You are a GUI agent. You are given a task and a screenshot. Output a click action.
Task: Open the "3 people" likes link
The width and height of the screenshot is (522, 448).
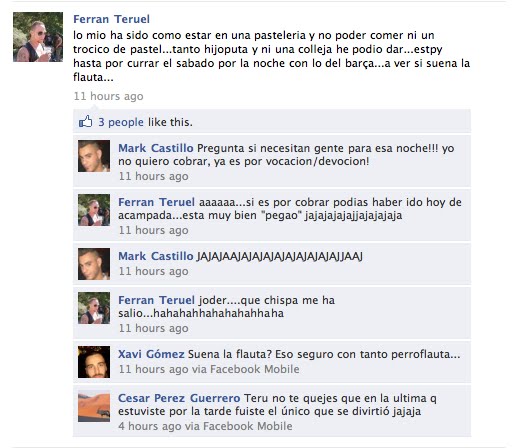point(121,122)
